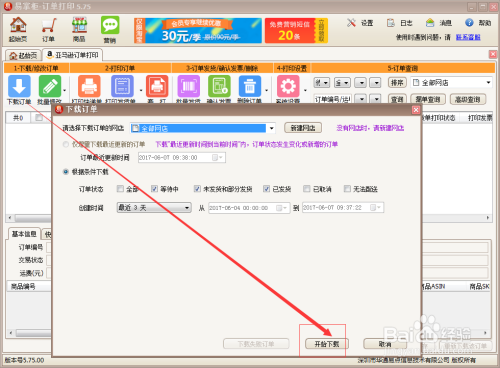The width and height of the screenshot is (500, 368).
Task: Check the 全部 order status checkbox
Action: click(x=120, y=189)
